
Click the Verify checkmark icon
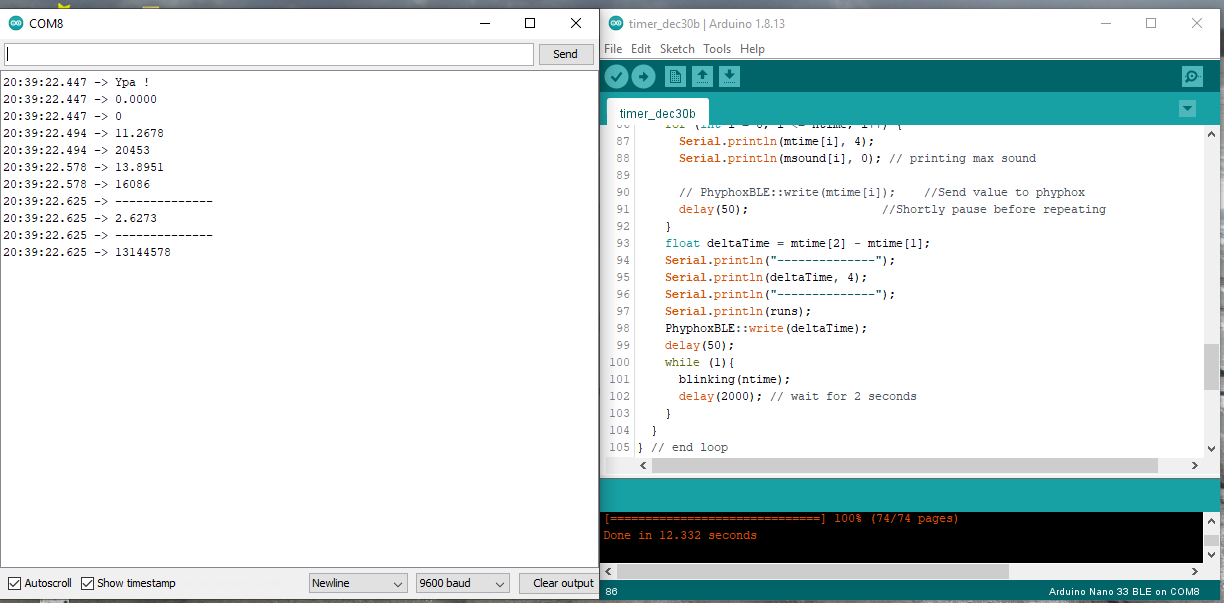click(x=616, y=76)
